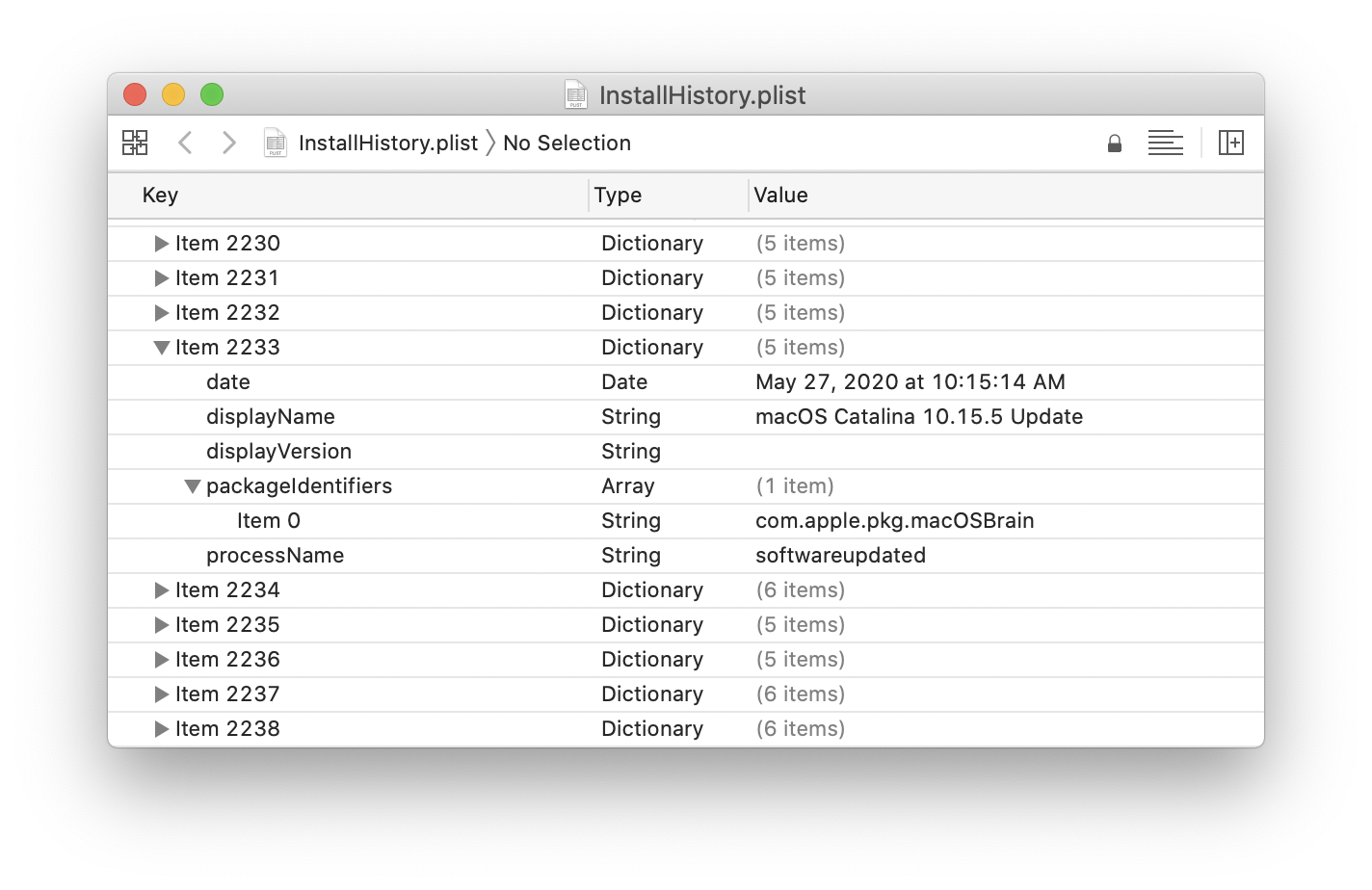The width and height of the screenshot is (1372, 890).
Task: Expand Item 2230 dictionary
Action: coord(162,244)
